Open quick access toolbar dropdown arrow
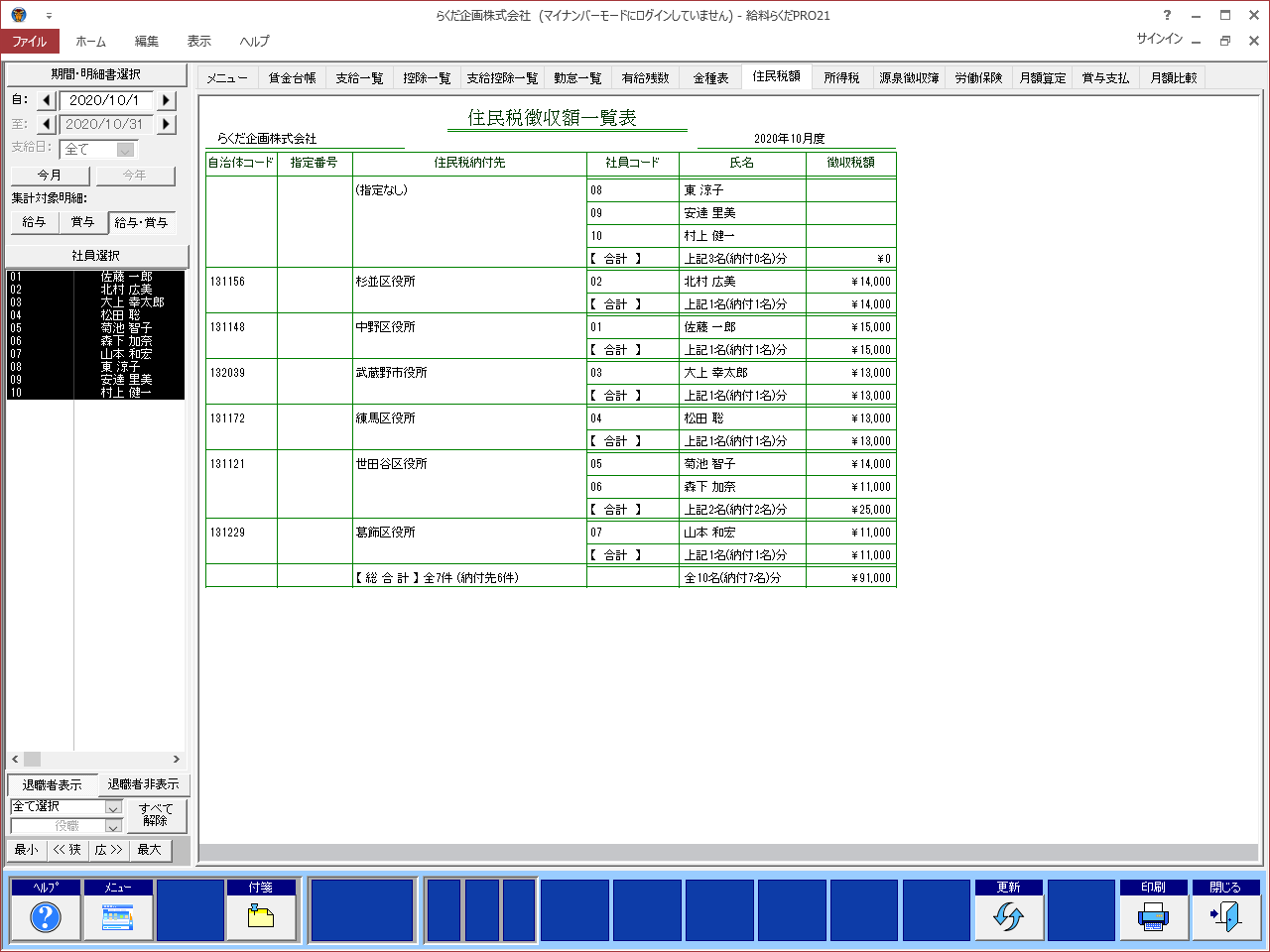The image size is (1270, 952). [x=49, y=16]
